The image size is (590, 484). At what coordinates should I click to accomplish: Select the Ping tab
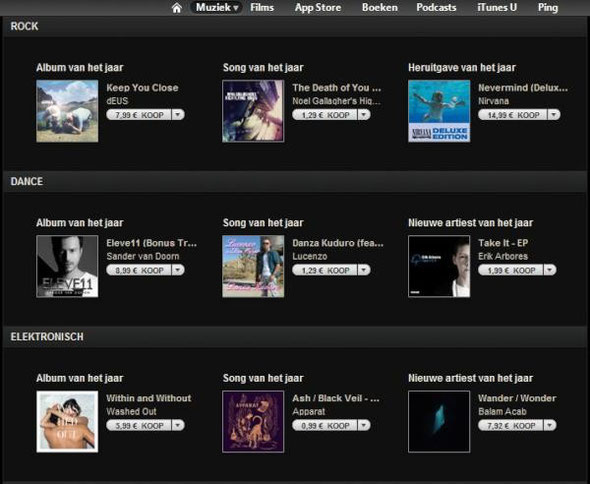pyautogui.click(x=547, y=8)
